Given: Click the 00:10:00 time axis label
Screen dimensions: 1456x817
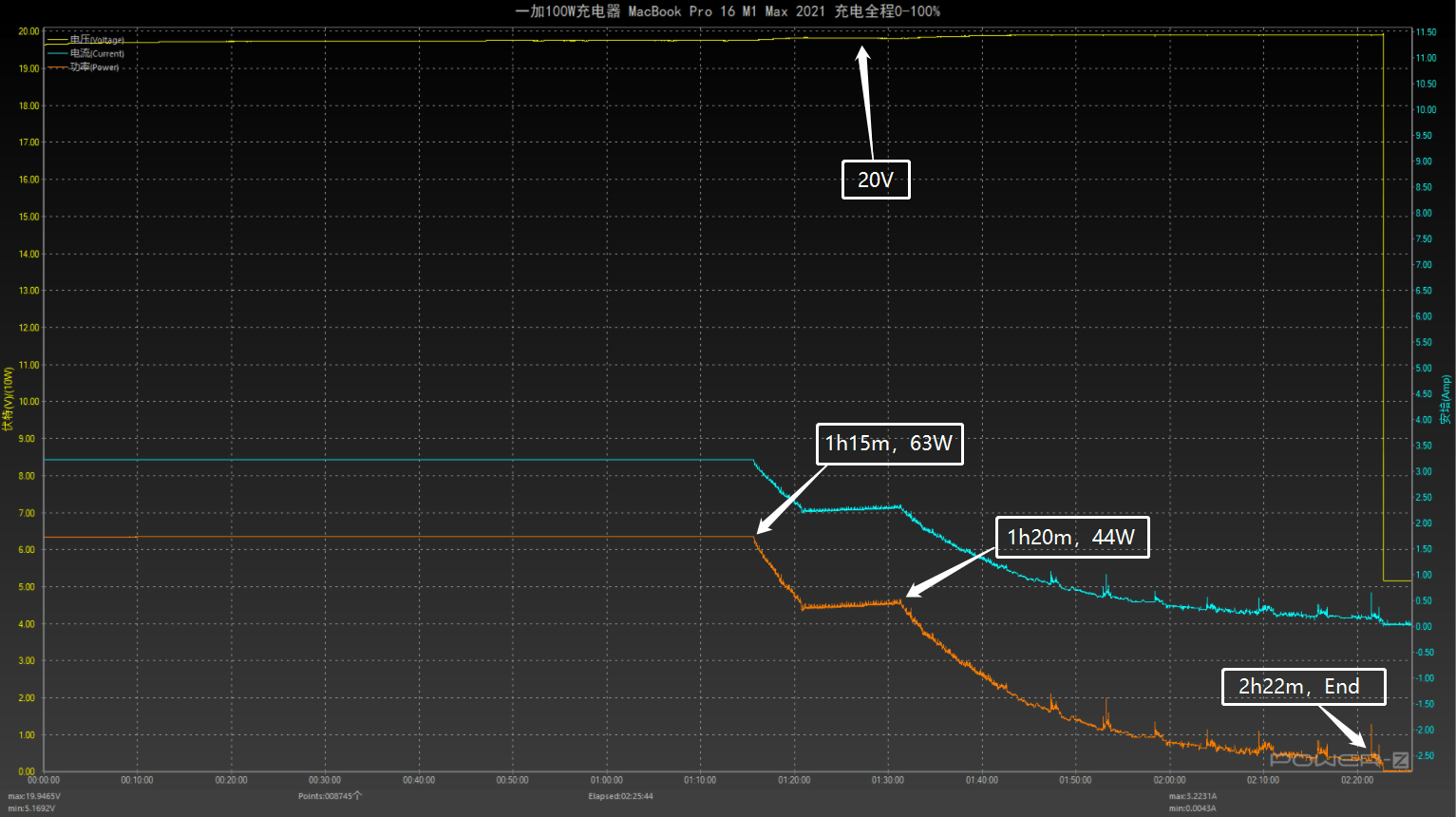Looking at the screenshot, I should coord(137,780).
